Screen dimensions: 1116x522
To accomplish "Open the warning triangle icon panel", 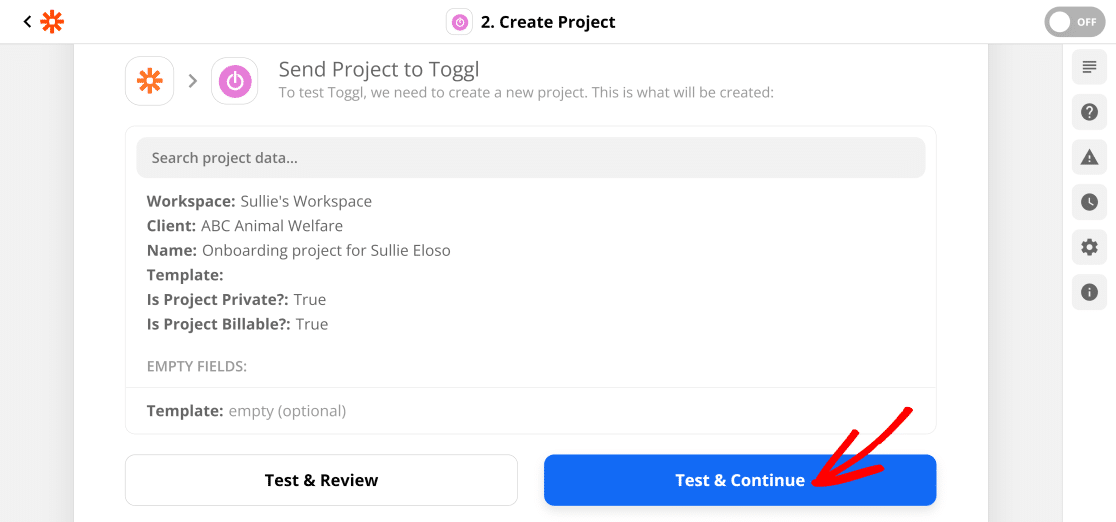I will [x=1089, y=157].
